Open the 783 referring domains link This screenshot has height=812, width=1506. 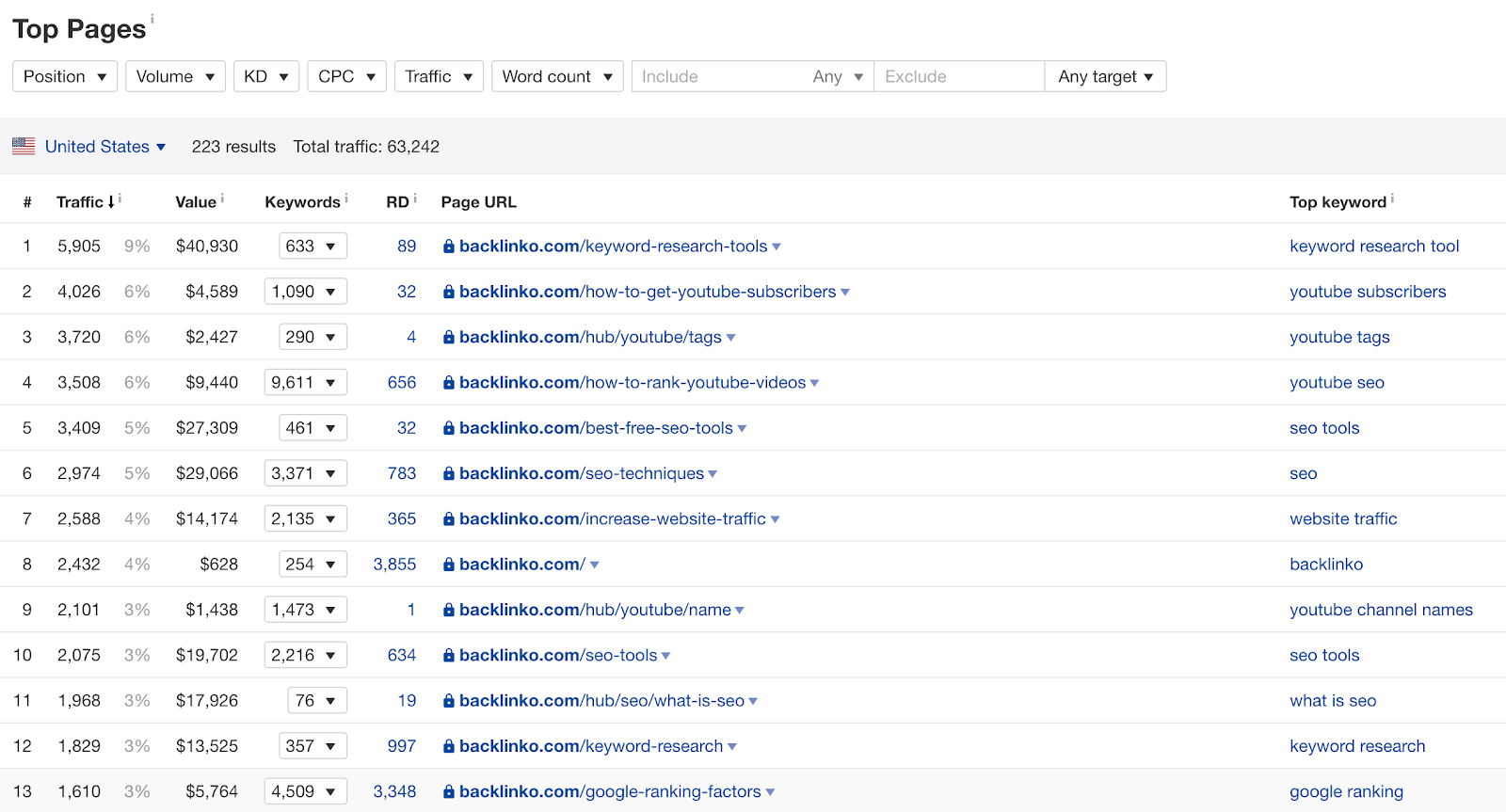pyautogui.click(x=402, y=473)
